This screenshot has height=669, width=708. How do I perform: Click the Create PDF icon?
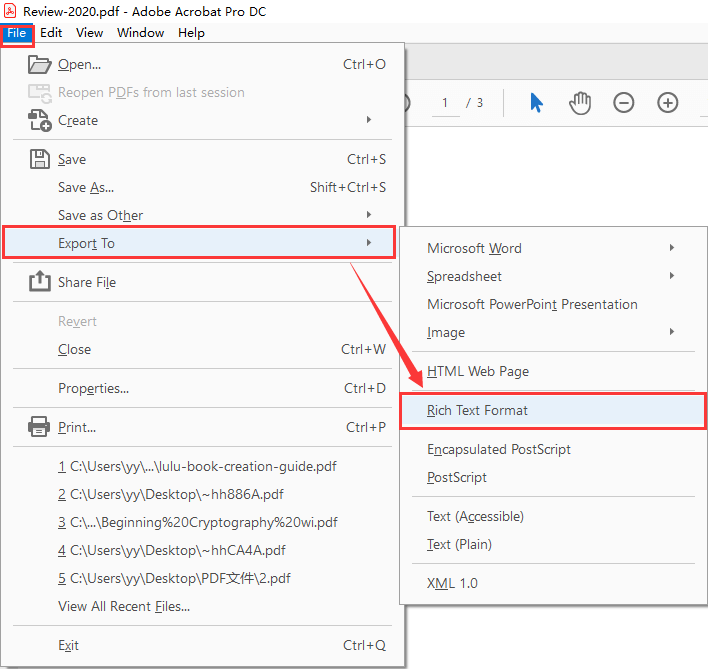40,121
